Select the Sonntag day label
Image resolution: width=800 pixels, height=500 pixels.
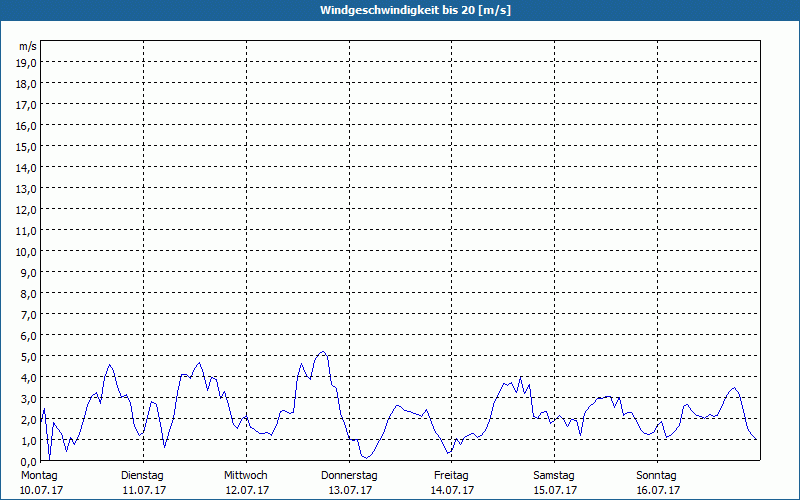coord(657,475)
